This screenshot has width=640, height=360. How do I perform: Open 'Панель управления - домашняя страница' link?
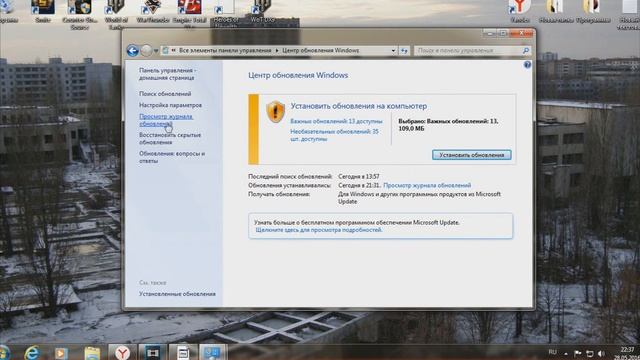point(167,74)
